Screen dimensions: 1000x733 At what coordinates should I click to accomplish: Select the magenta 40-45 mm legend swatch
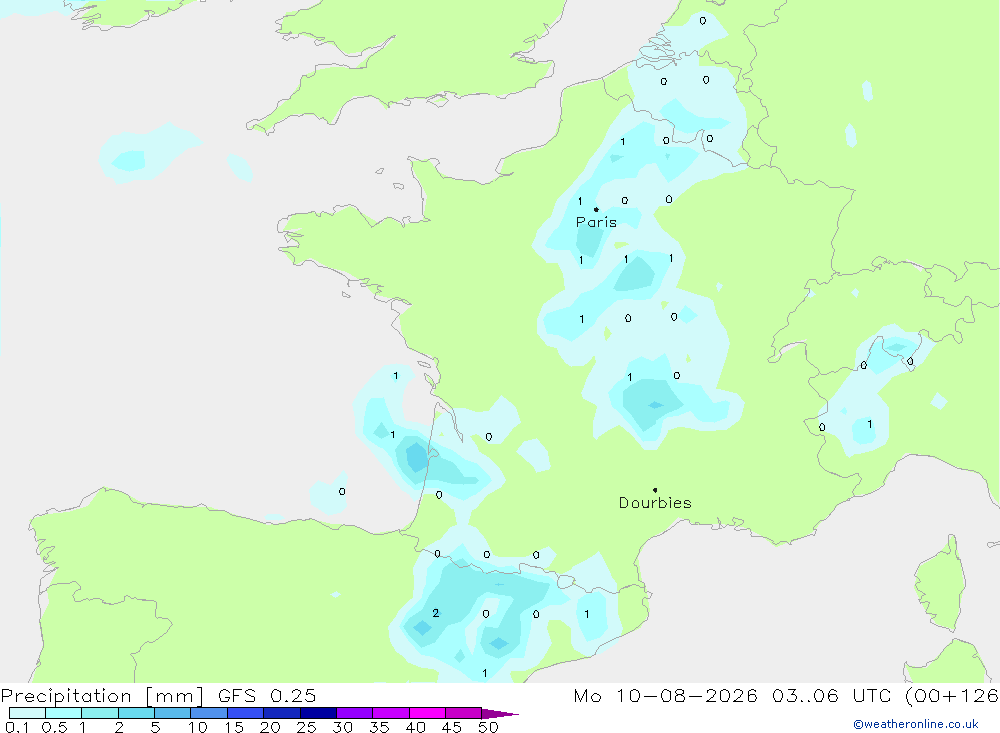(427, 713)
